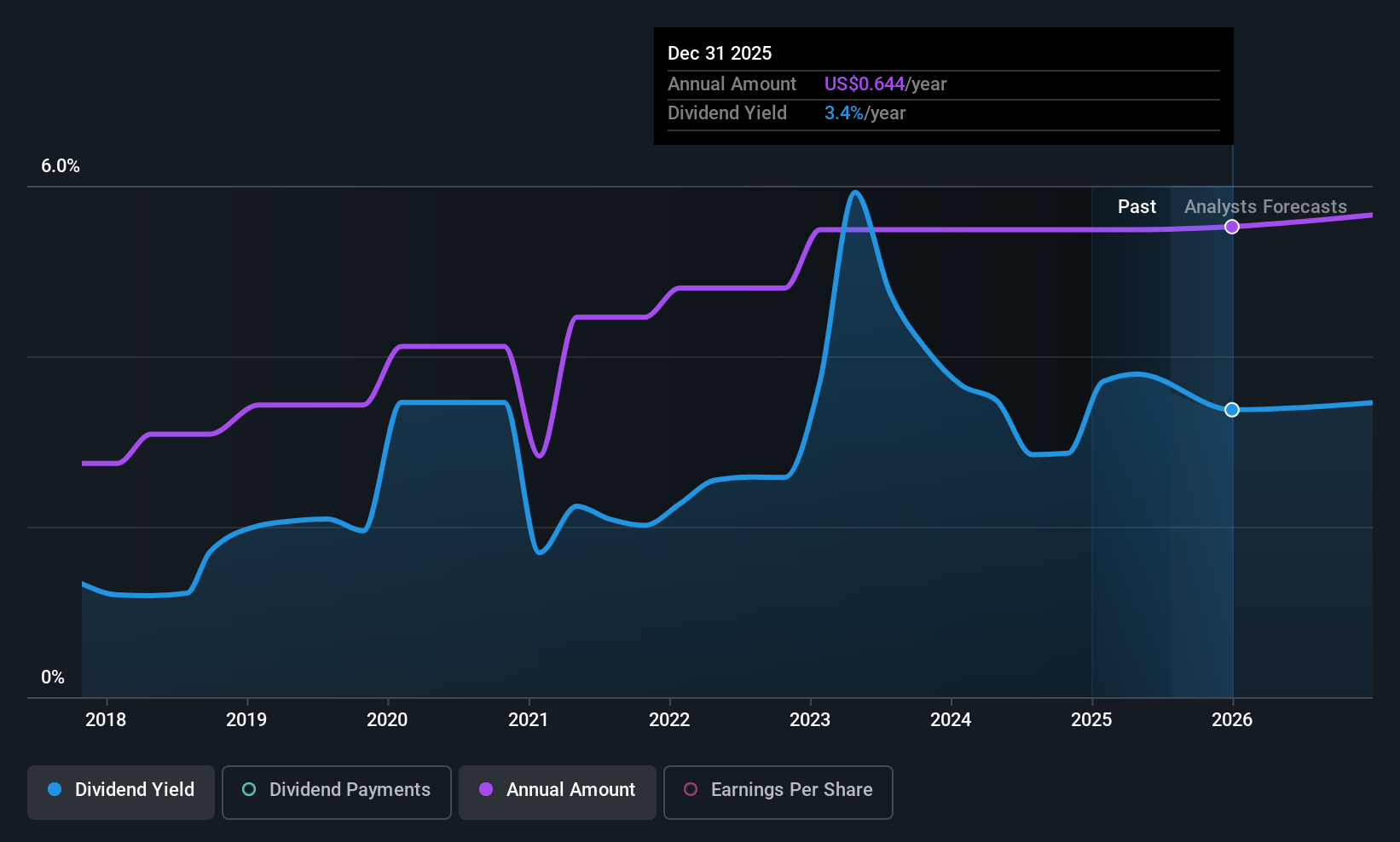The width and height of the screenshot is (1400, 842).
Task: Show the Earnings Per Share series
Action: point(778,790)
